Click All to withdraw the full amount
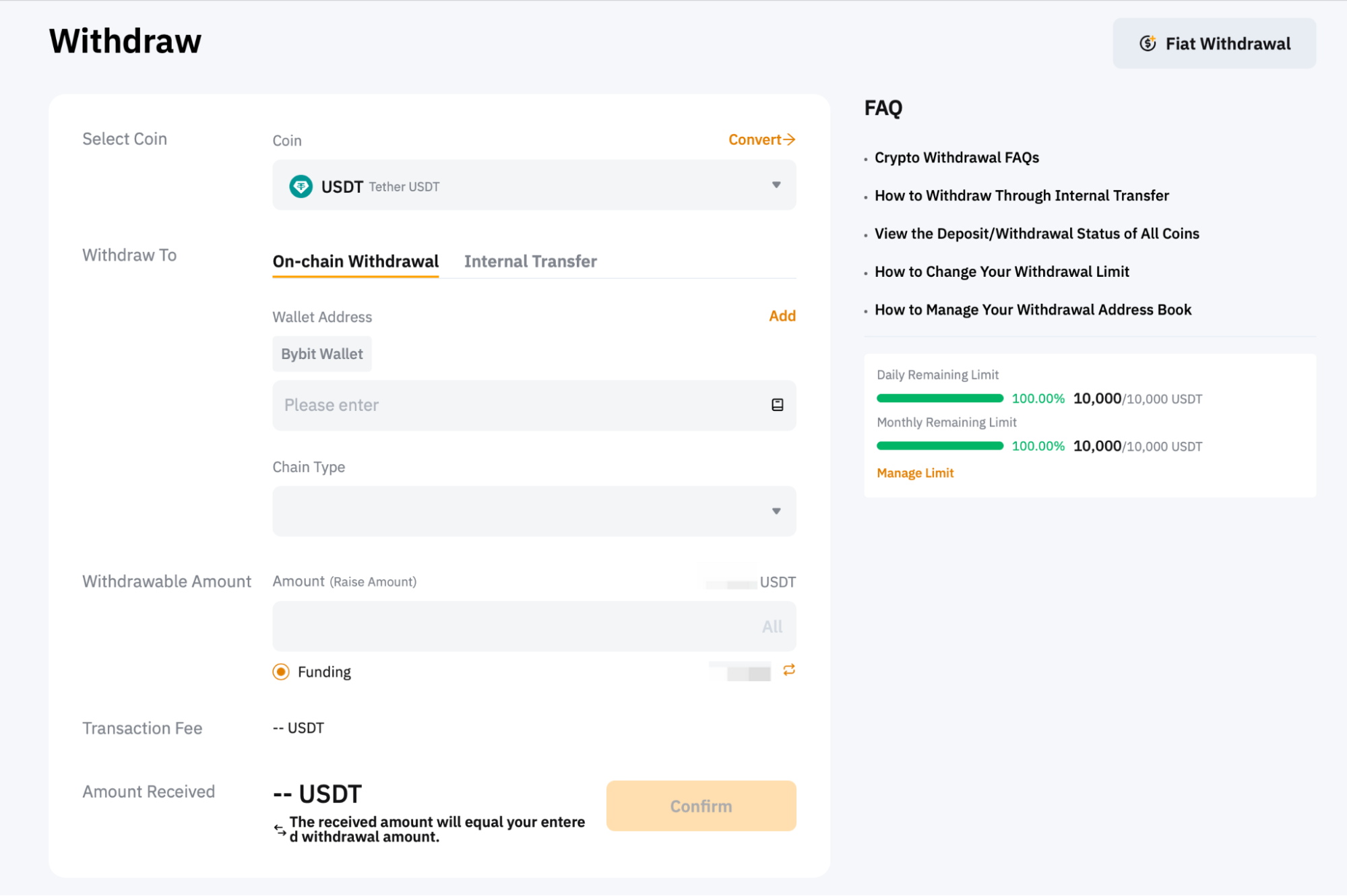 point(772,627)
